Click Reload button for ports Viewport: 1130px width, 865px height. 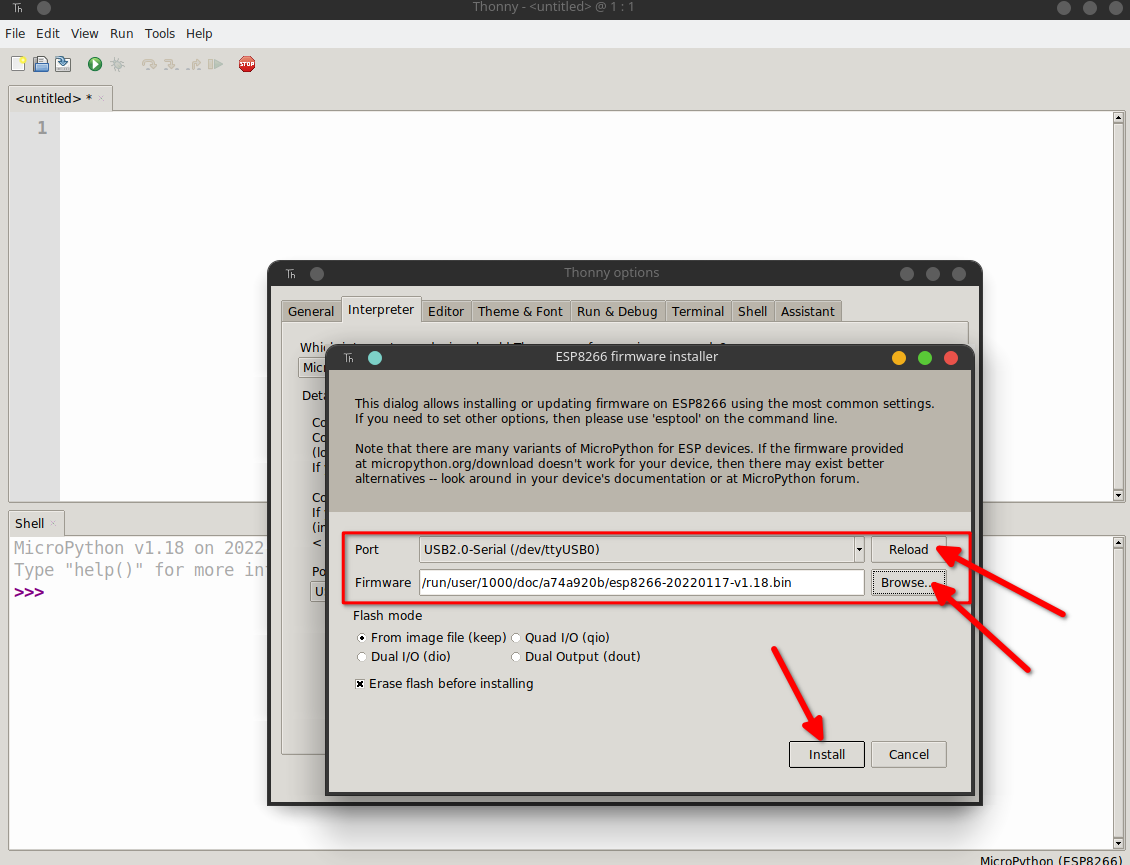908,550
